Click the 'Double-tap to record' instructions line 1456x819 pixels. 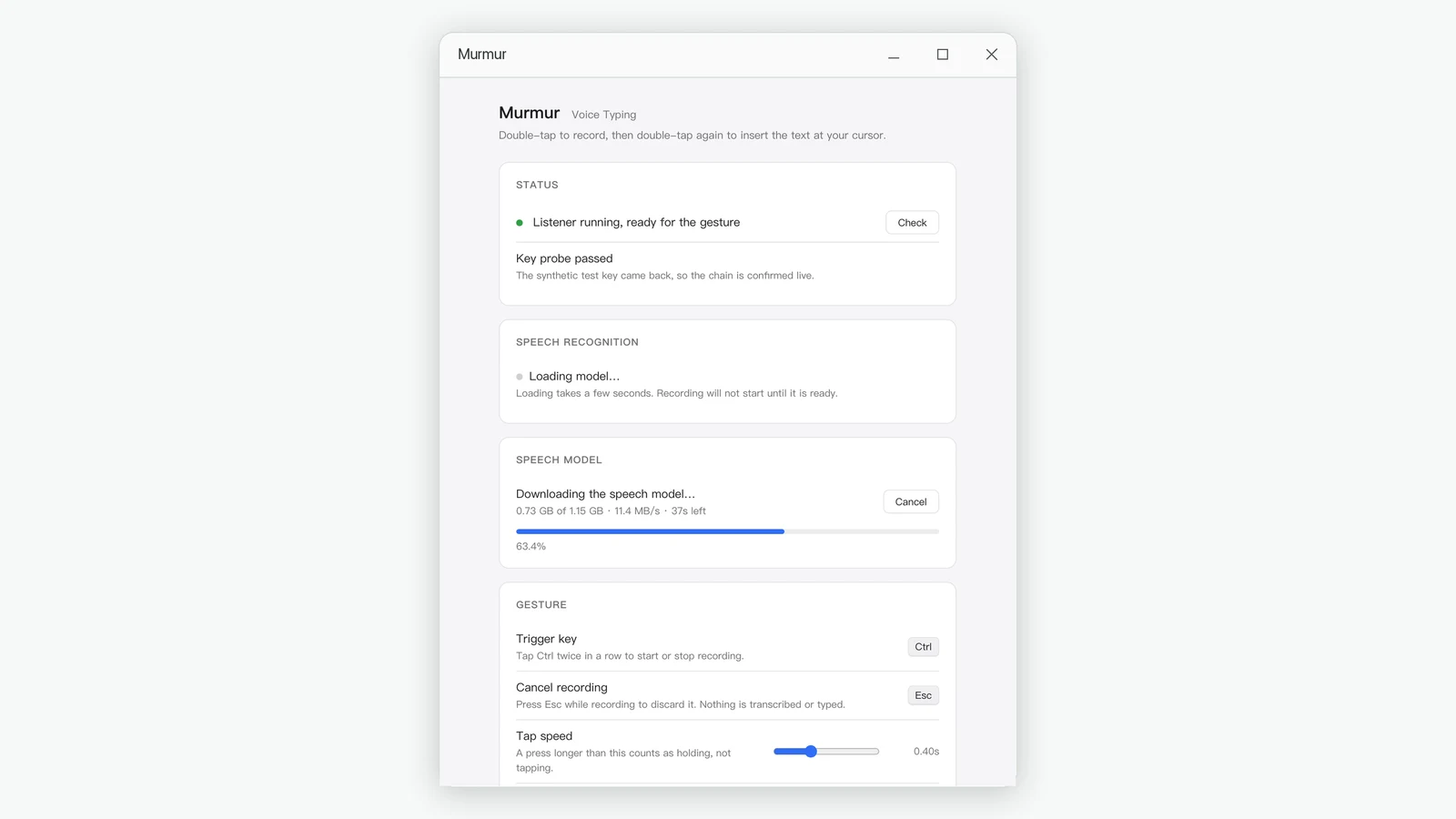[692, 136]
